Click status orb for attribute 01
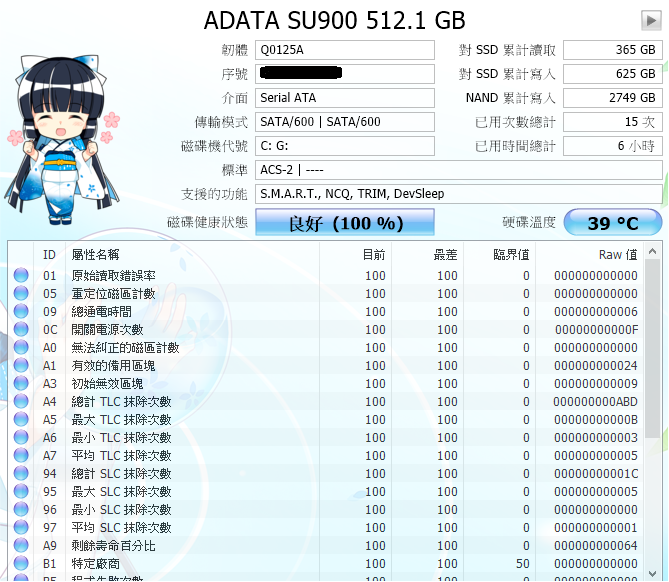669x582 pixels. (x=21, y=275)
